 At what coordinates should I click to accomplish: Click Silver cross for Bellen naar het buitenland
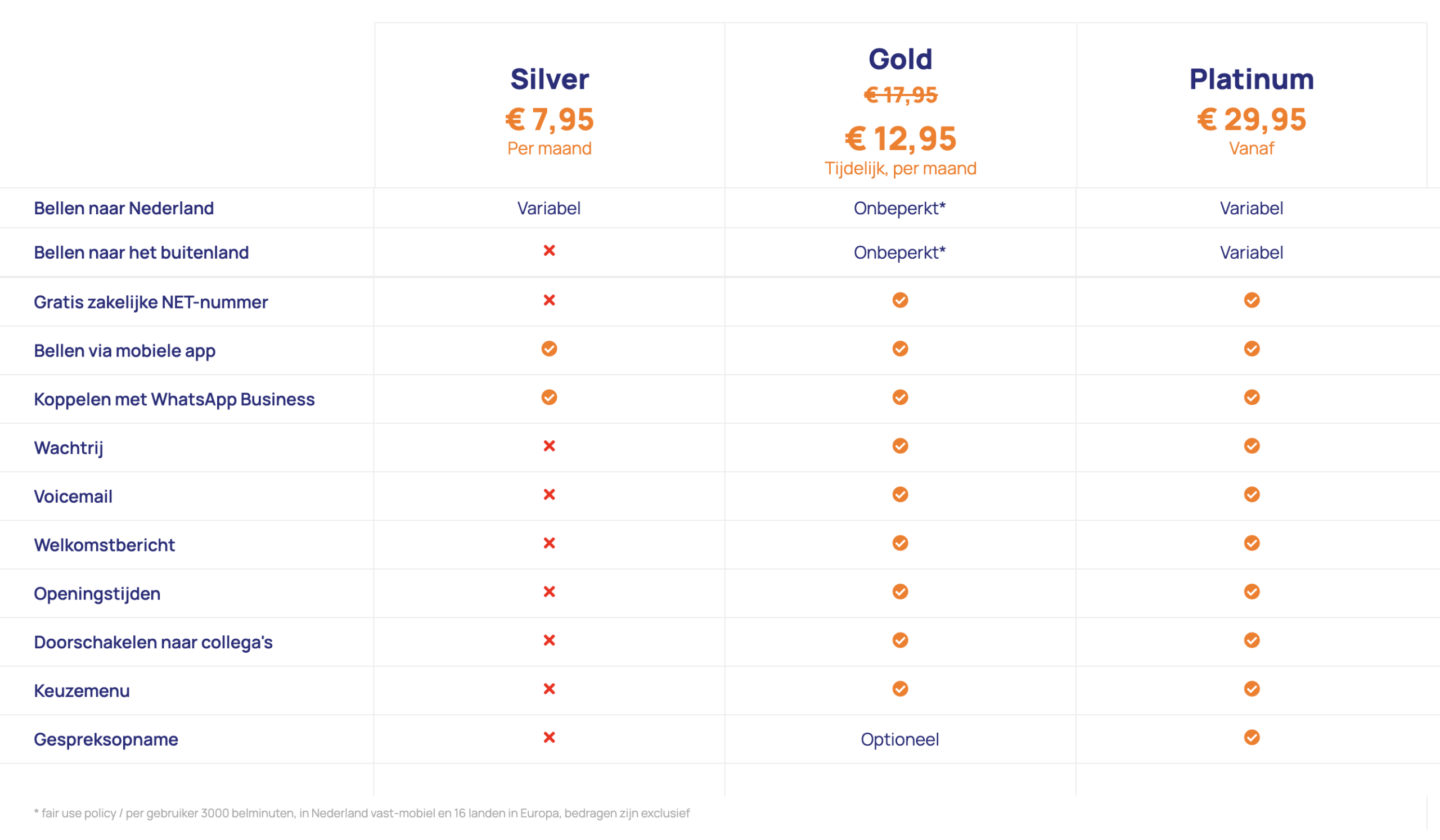point(549,251)
